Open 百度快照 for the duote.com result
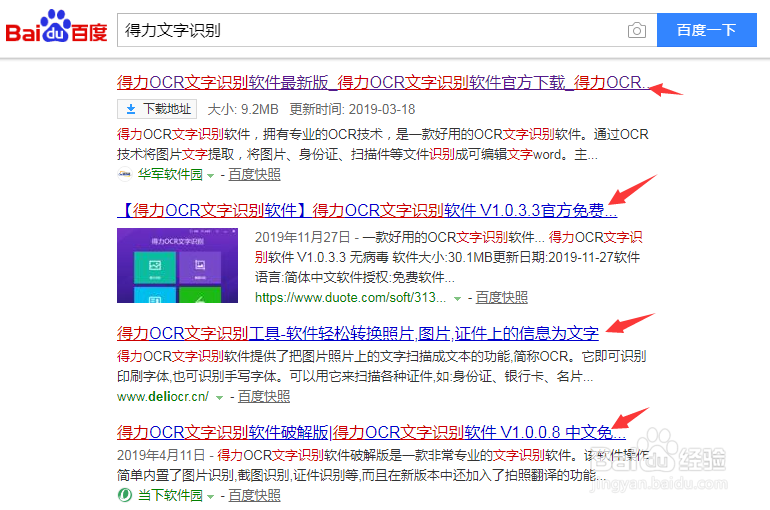Image resolution: width=770 pixels, height=510 pixels. pyautogui.click(x=501, y=297)
